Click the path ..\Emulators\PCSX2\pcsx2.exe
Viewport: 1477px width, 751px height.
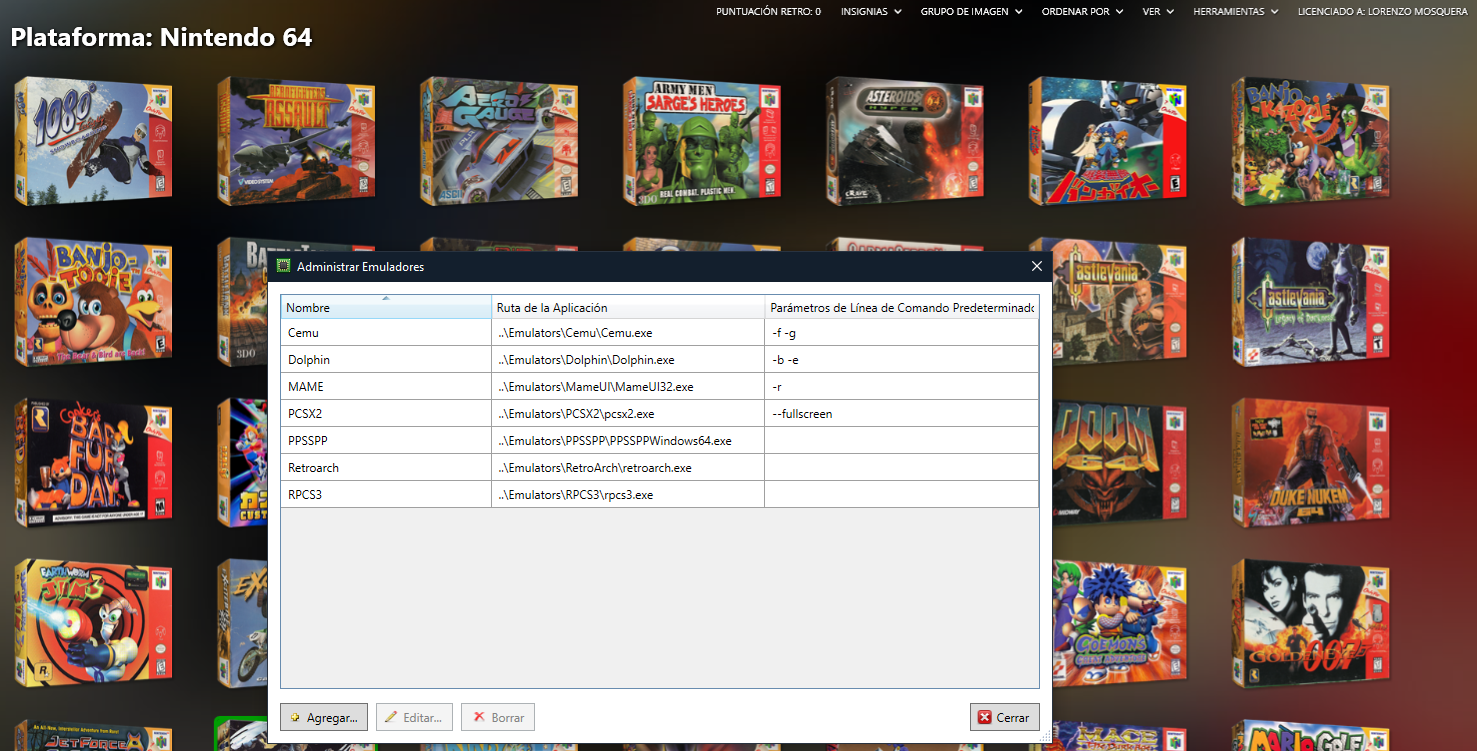576,414
